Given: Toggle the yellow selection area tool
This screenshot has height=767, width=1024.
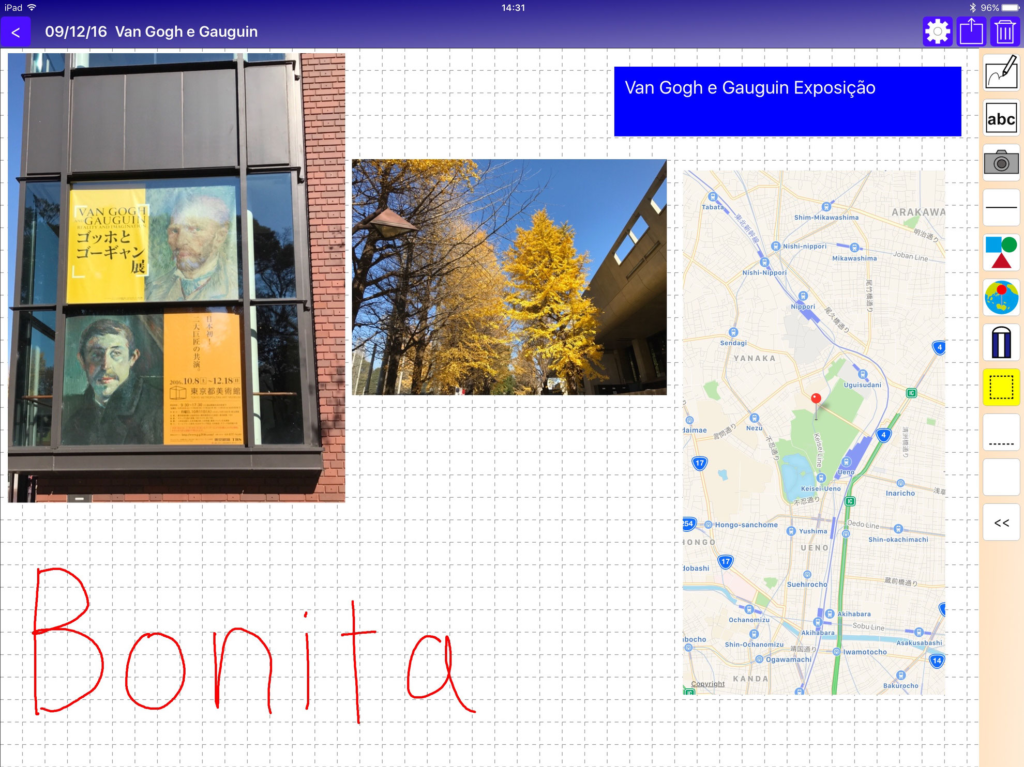Looking at the screenshot, I should (1001, 387).
